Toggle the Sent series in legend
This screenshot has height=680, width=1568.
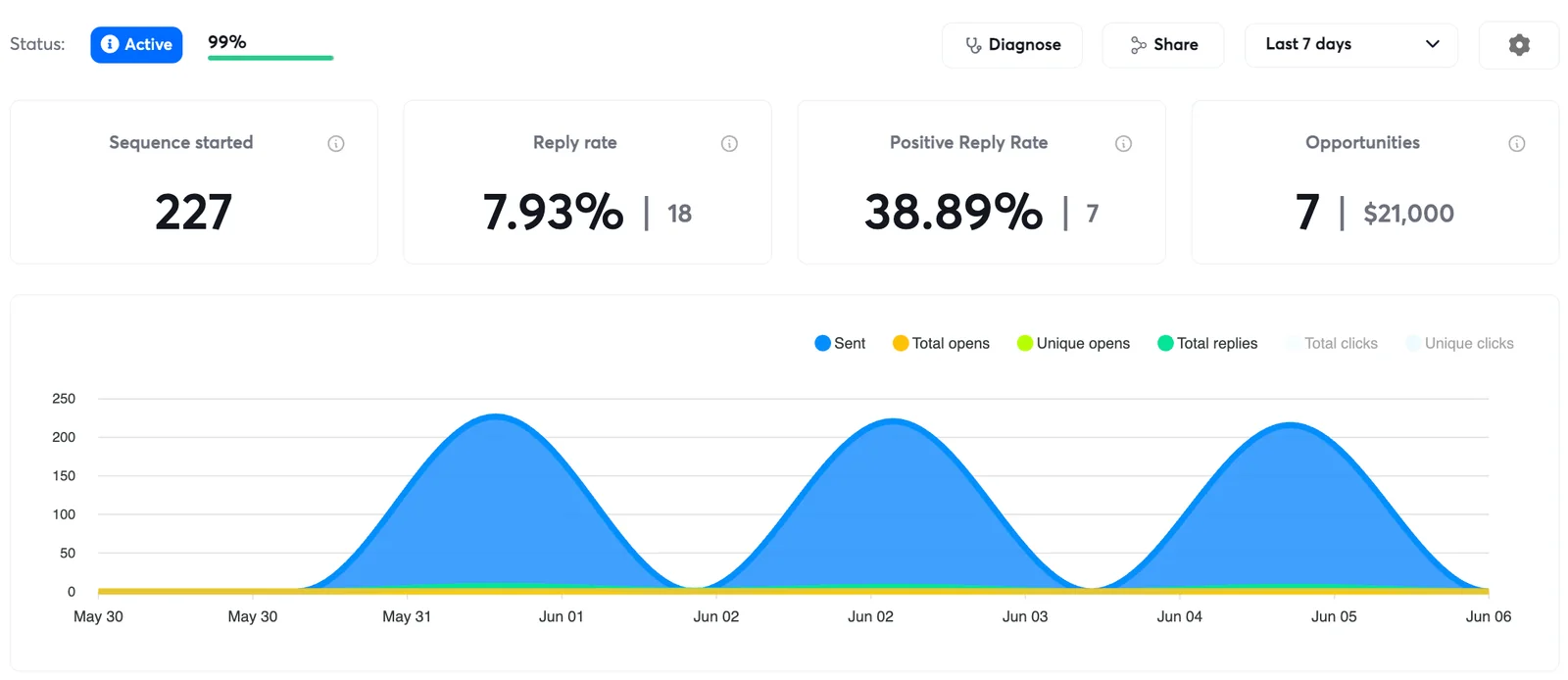click(x=840, y=343)
